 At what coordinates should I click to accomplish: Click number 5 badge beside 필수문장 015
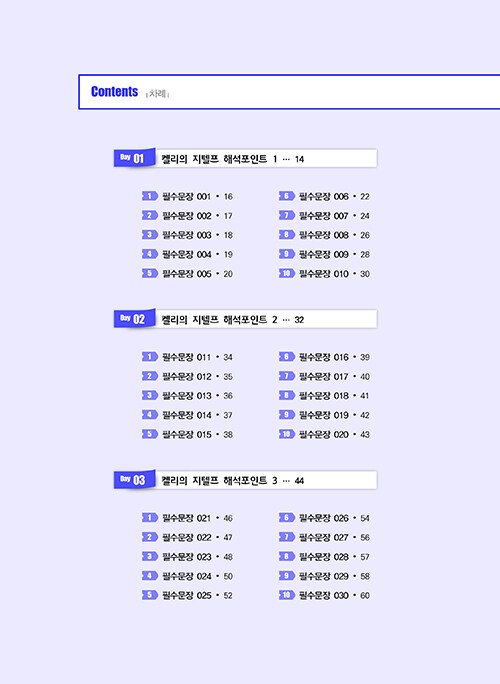(x=150, y=434)
